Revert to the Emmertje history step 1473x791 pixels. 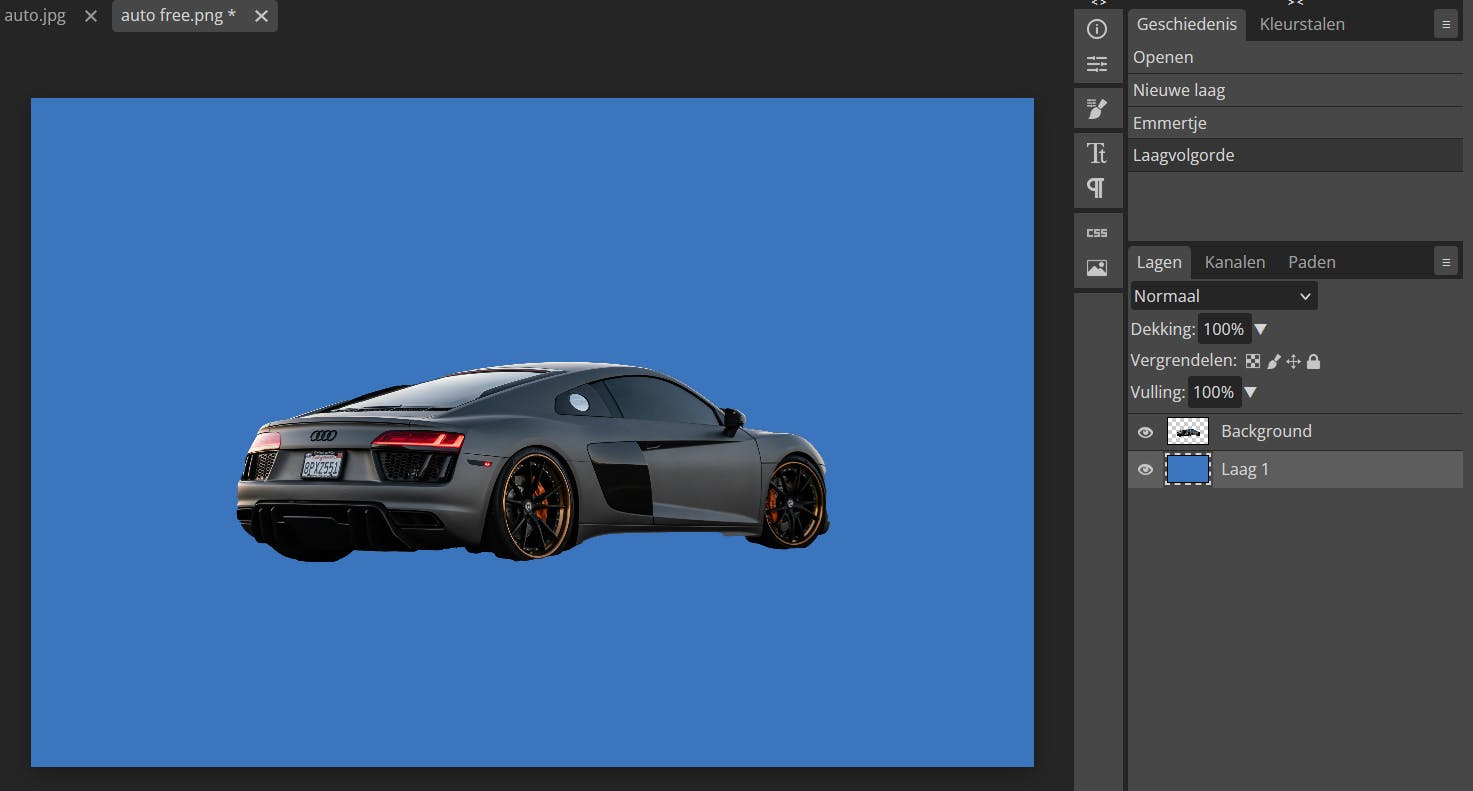point(1169,123)
